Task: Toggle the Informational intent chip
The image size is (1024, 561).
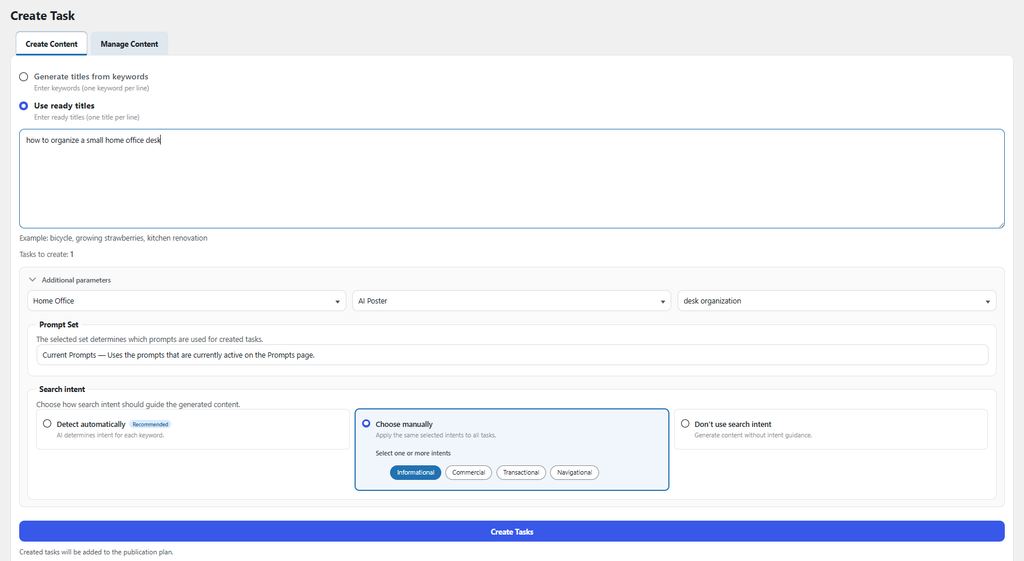Action: (x=415, y=472)
